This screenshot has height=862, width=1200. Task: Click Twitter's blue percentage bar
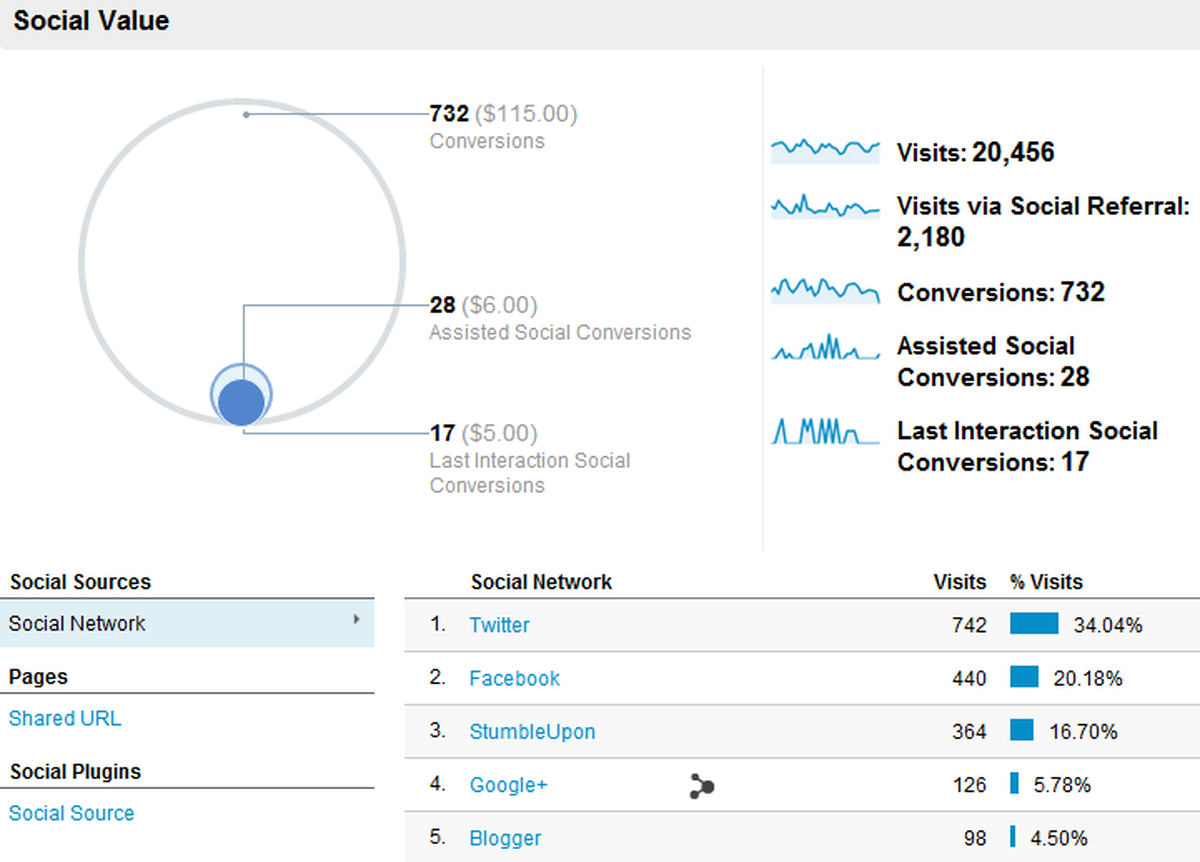pyautogui.click(x=1032, y=623)
